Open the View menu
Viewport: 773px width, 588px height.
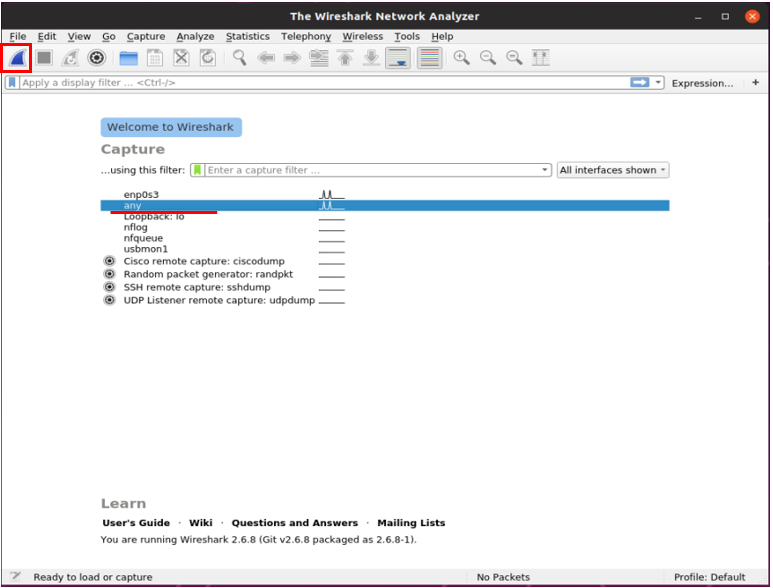pyautogui.click(x=79, y=36)
